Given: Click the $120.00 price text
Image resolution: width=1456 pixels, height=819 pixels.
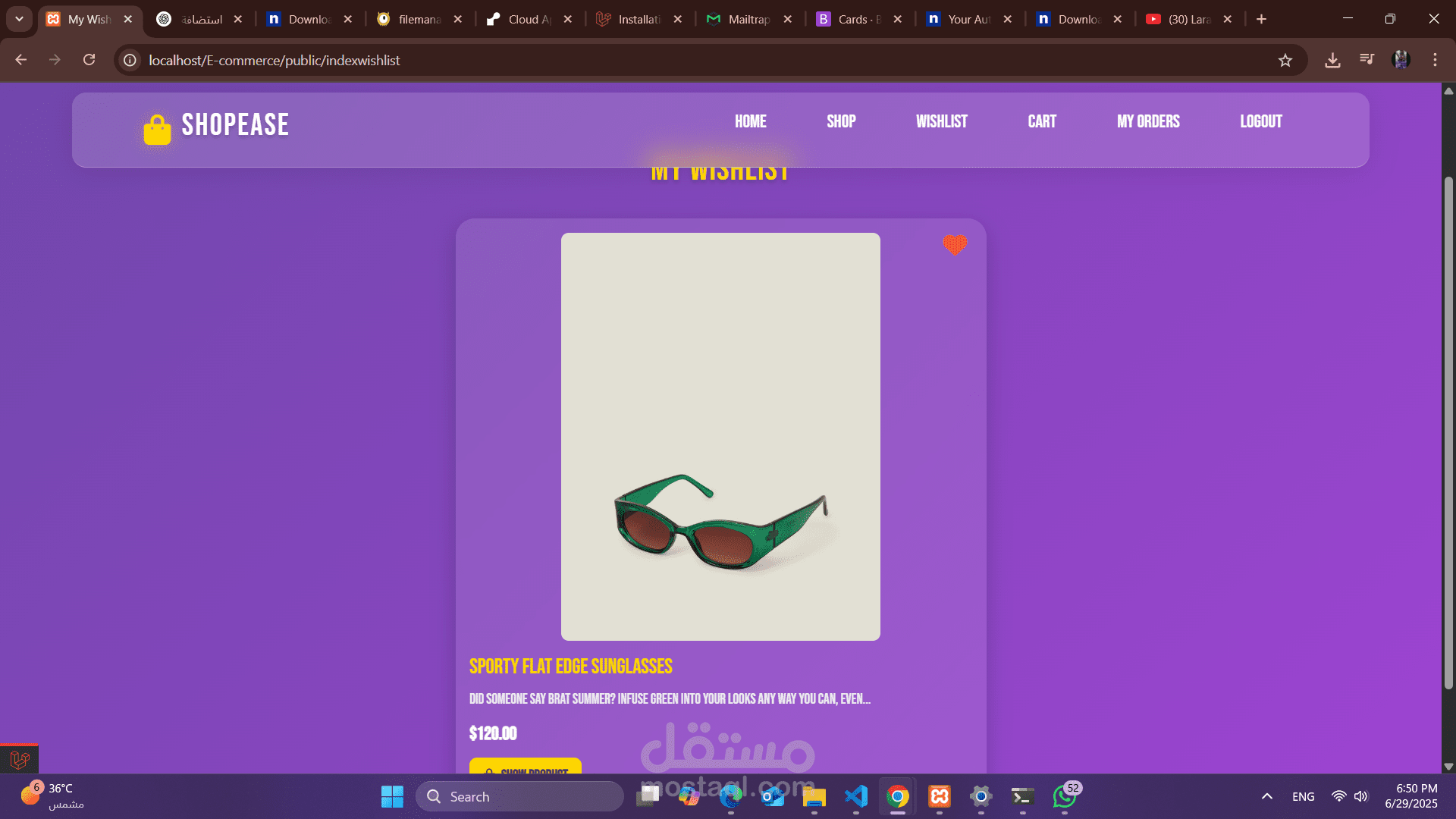Looking at the screenshot, I should click(493, 733).
